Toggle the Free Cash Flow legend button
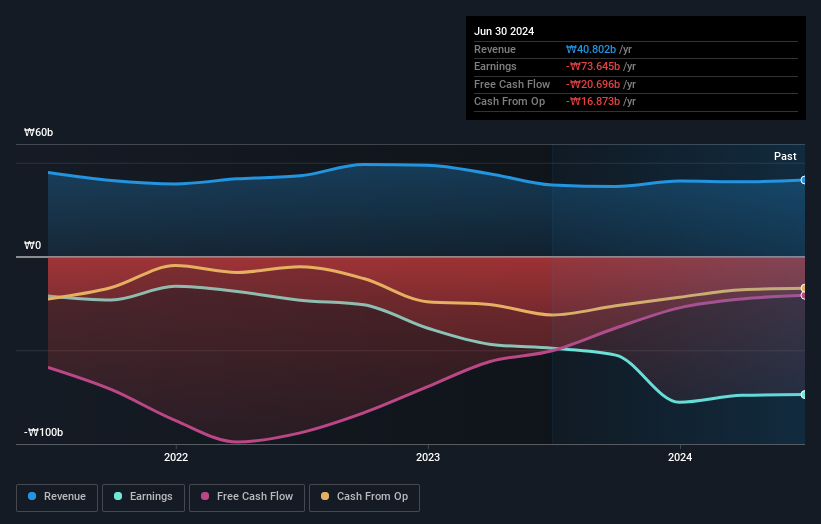 247,497
